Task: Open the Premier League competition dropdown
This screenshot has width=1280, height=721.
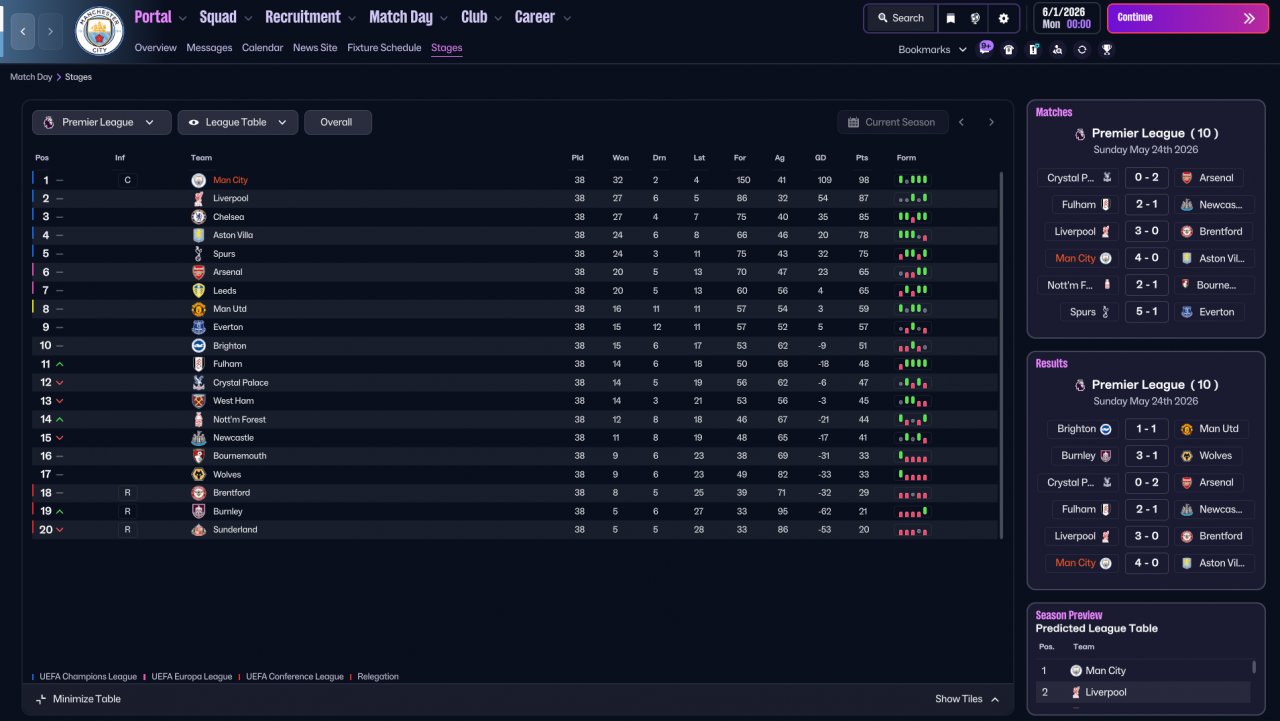Action: pos(101,122)
